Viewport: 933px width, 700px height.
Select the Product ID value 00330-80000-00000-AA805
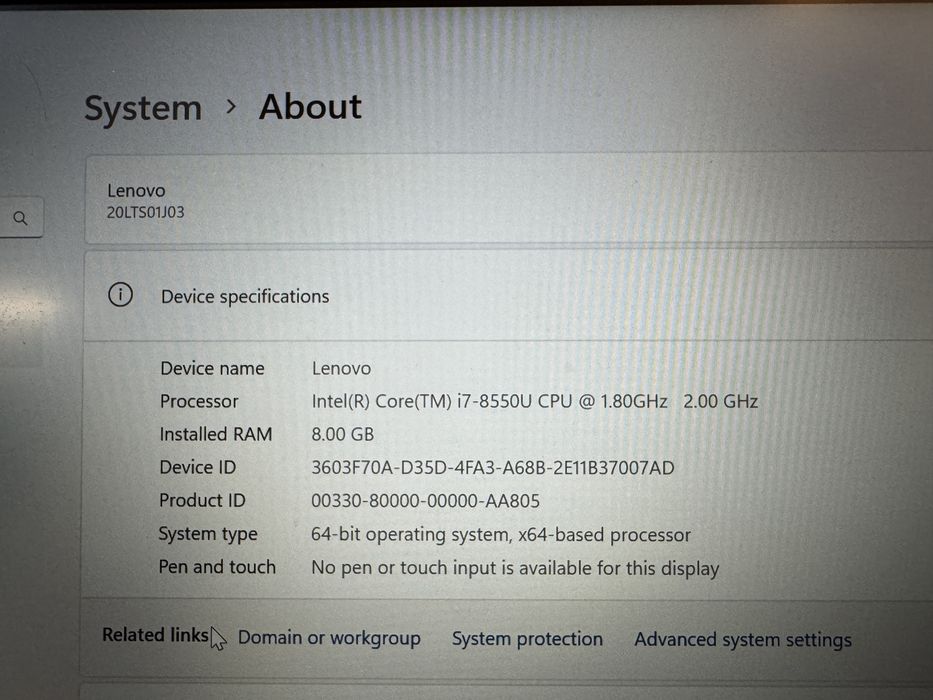(425, 501)
